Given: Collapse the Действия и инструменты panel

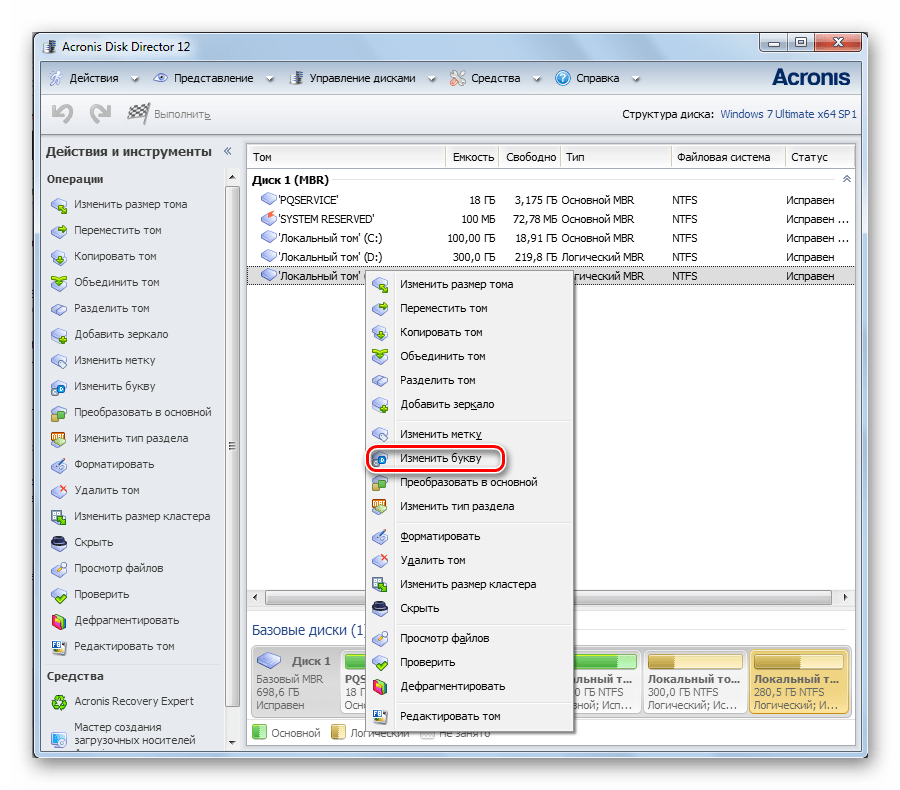Looking at the screenshot, I should (227, 151).
